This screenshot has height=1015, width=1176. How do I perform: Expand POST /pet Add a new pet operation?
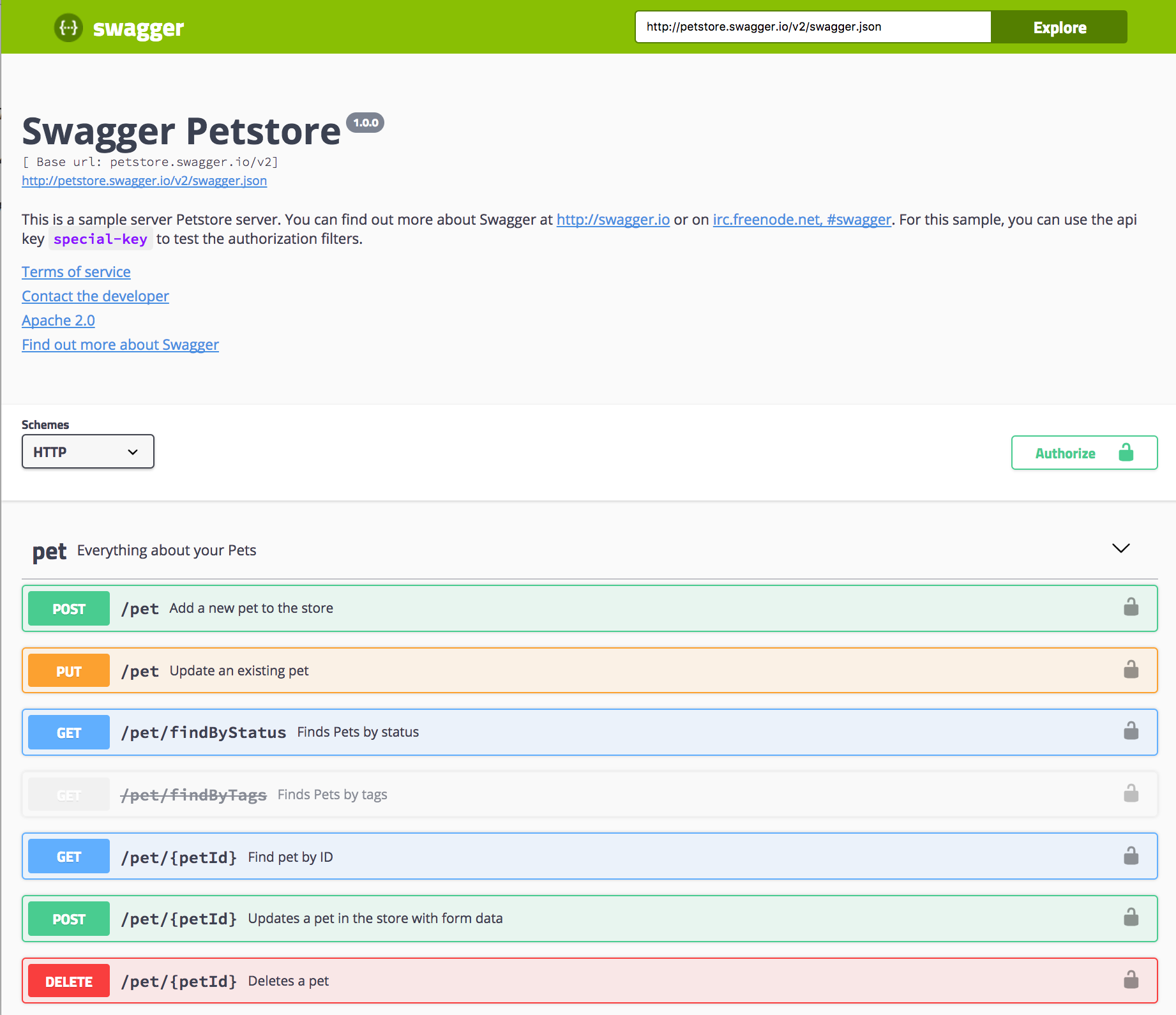(589, 608)
